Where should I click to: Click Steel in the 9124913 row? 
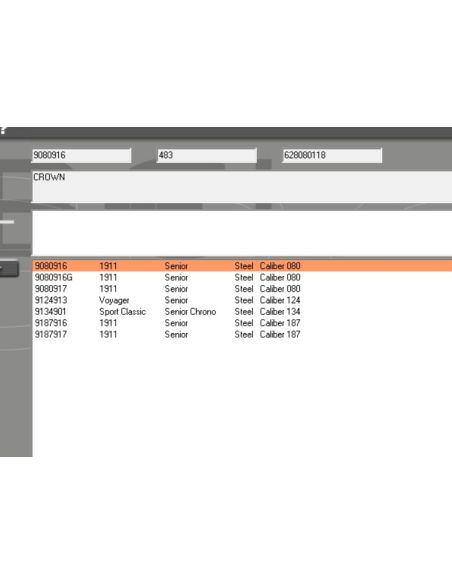pos(244,300)
